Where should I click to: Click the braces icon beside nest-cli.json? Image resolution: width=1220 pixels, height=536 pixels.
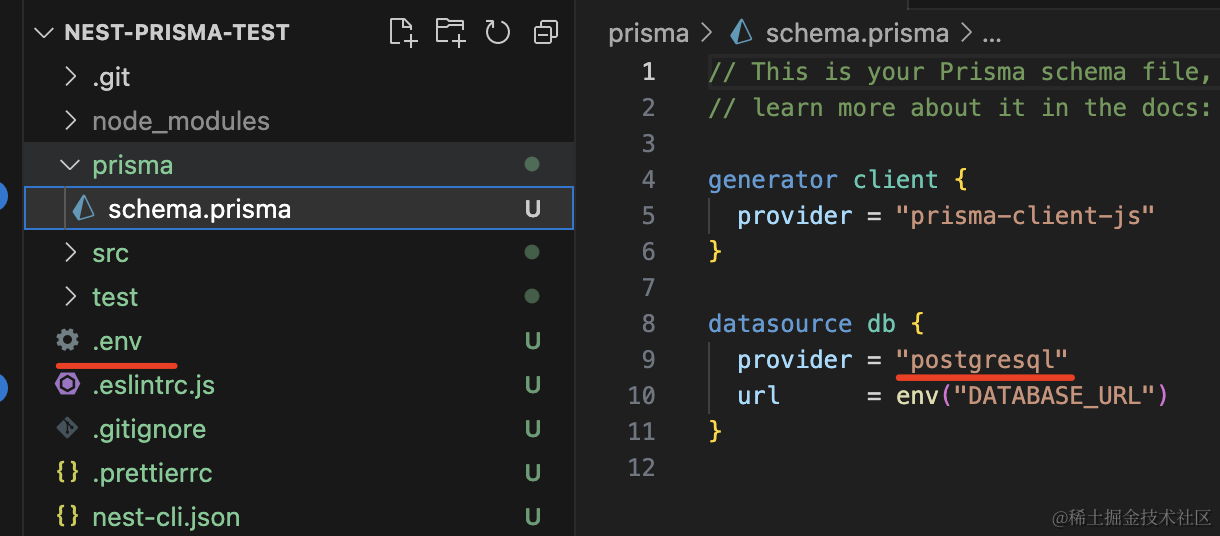point(67,517)
